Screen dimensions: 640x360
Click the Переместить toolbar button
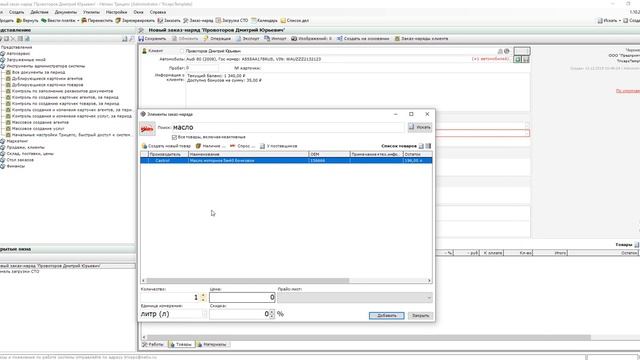point(97,20)
